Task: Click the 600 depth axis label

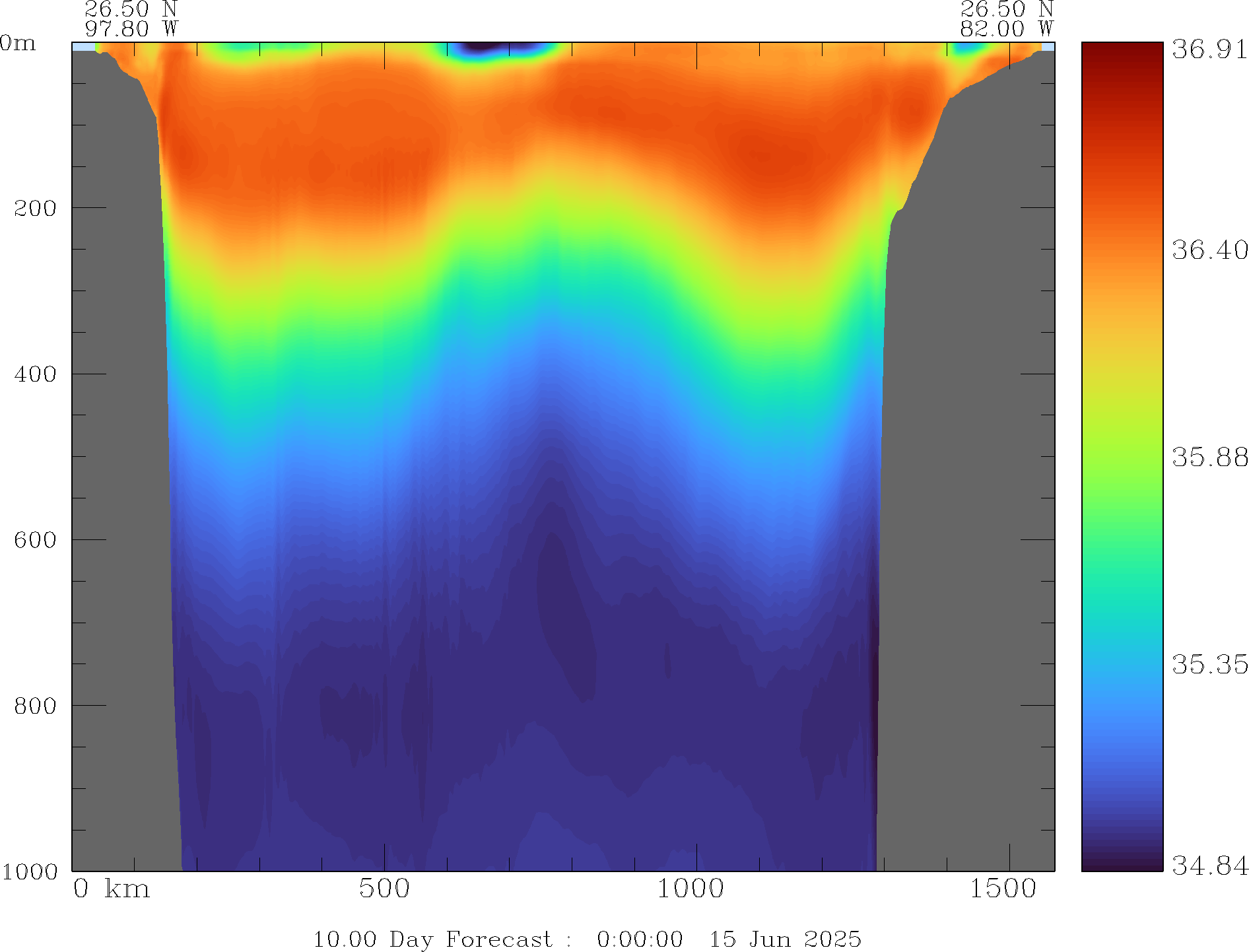Action: [x=35, y=540]
